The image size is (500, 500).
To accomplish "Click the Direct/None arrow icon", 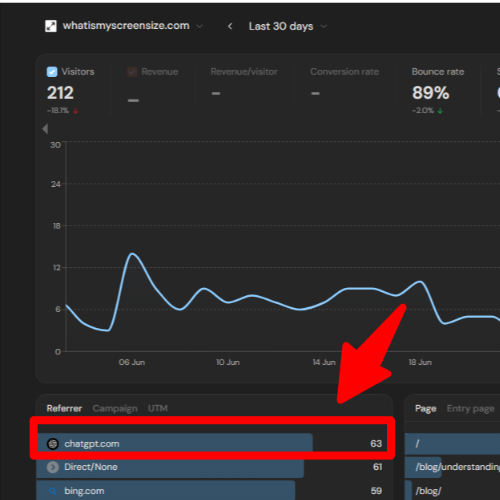I will click(53, 467).
